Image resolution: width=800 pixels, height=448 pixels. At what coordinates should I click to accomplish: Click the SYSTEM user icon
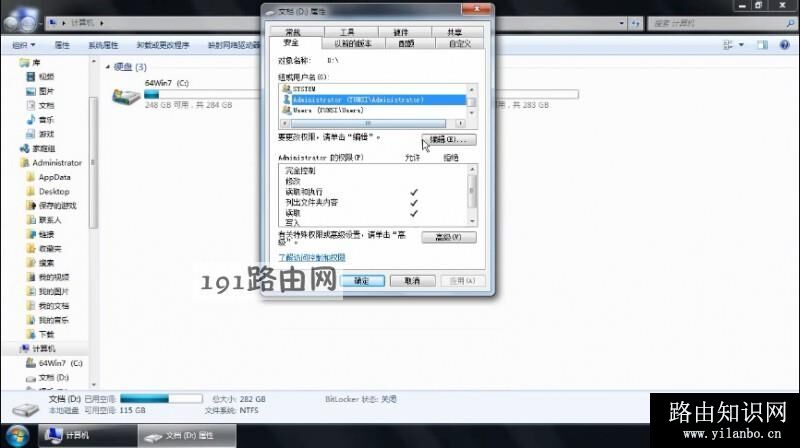(x=286, y=89)
